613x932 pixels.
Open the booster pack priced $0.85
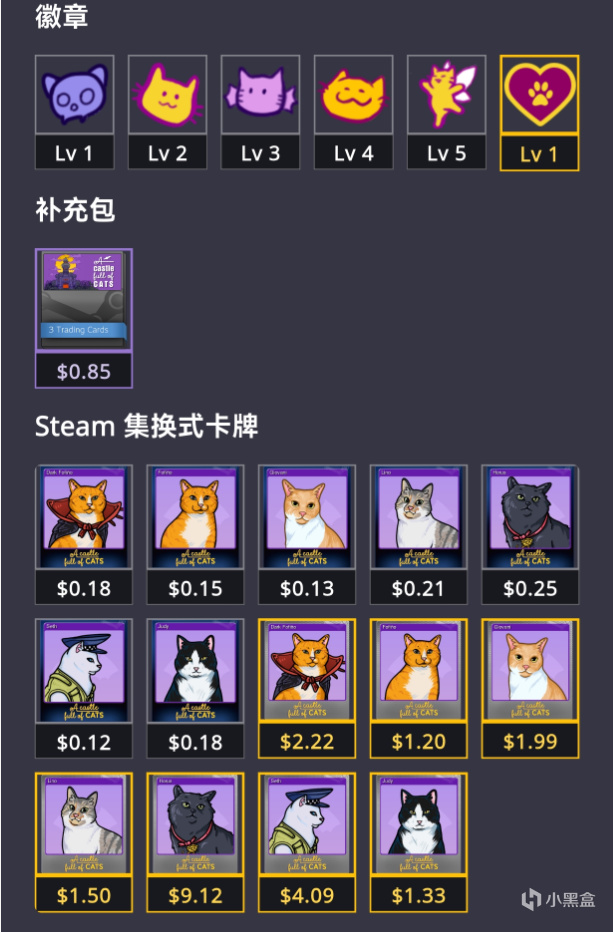(84, 318)
